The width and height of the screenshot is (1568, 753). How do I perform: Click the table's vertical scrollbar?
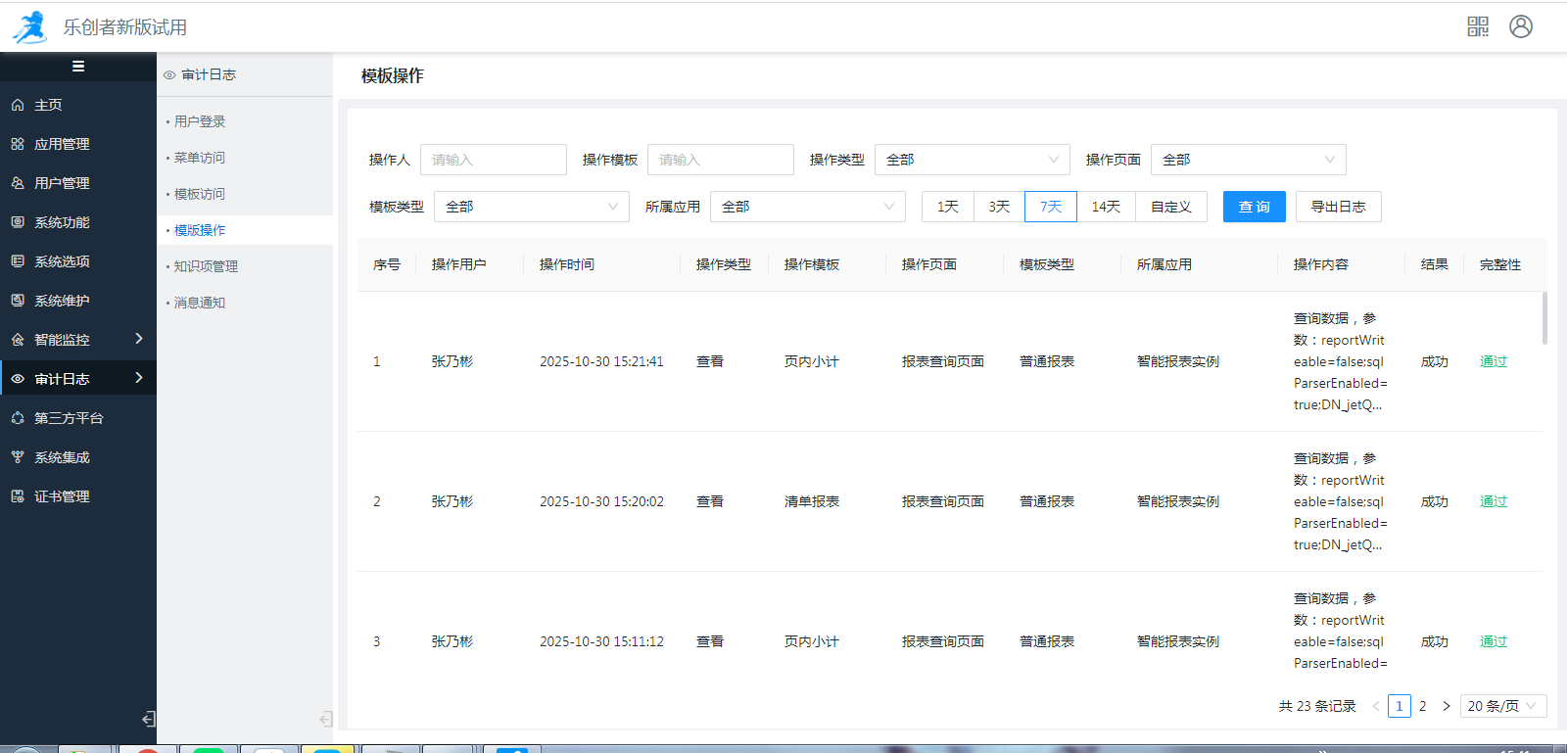click(1544, 318)
